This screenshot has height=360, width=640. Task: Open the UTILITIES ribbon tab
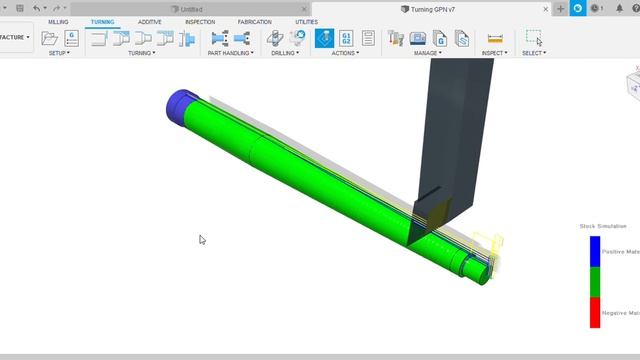[307, 22]
